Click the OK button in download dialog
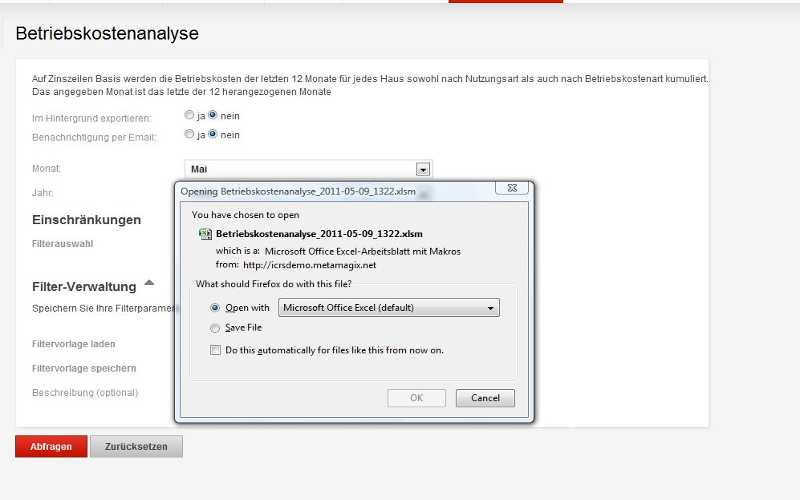This screenshot has height=500, width=800. (x=416, y=398)
